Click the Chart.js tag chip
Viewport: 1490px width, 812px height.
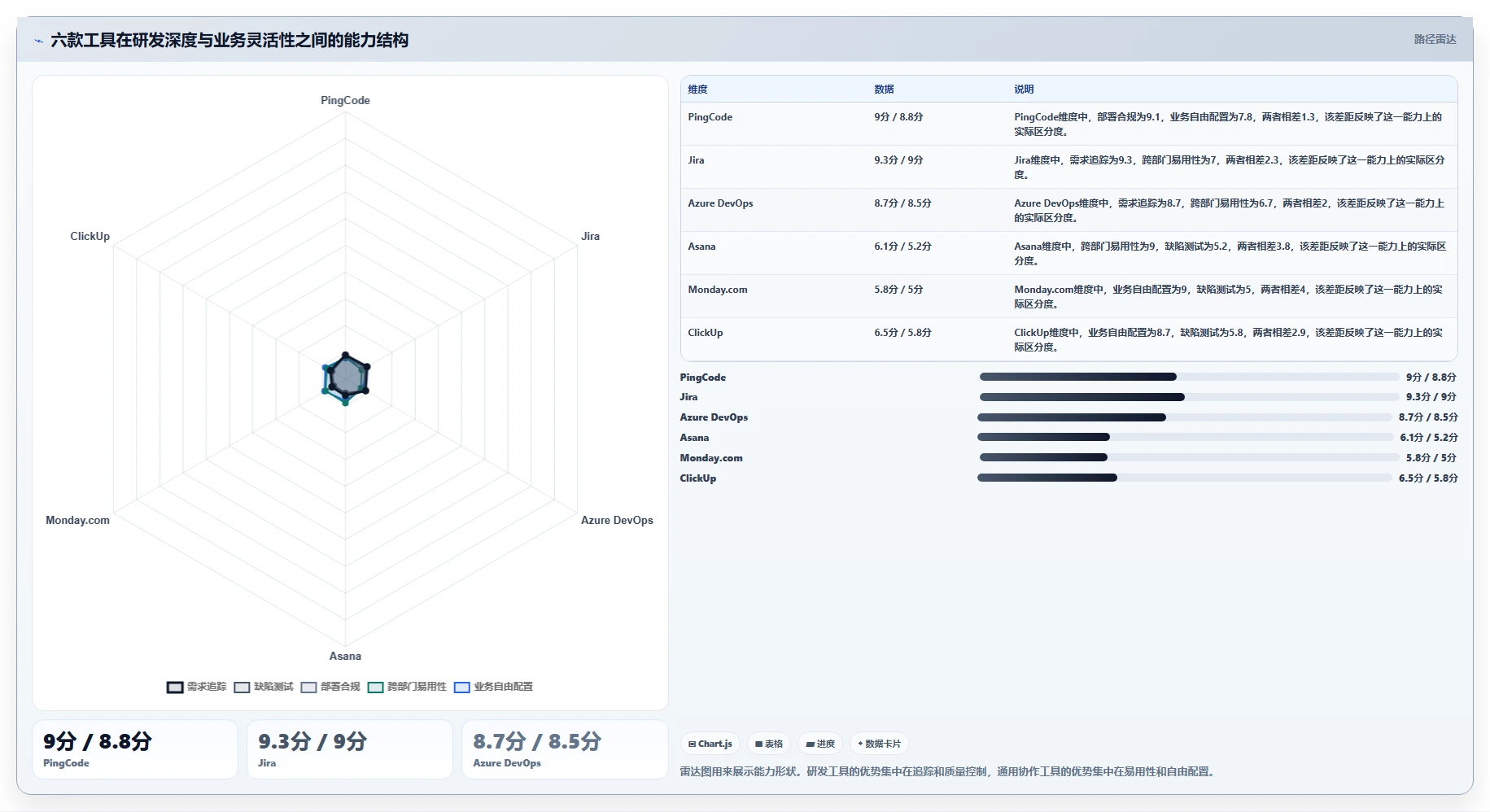tap(710, 744)
